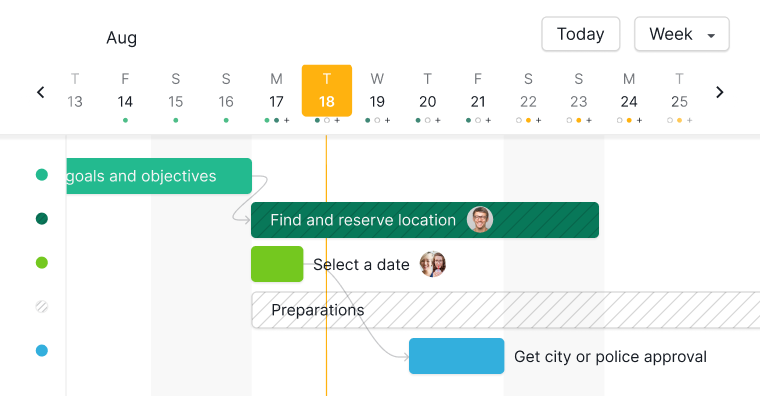The width and height of the screenshot is (760, 396).
Task: Select Friday 14 in the date header
Action: pyautogui.click(x=125, y=91)
